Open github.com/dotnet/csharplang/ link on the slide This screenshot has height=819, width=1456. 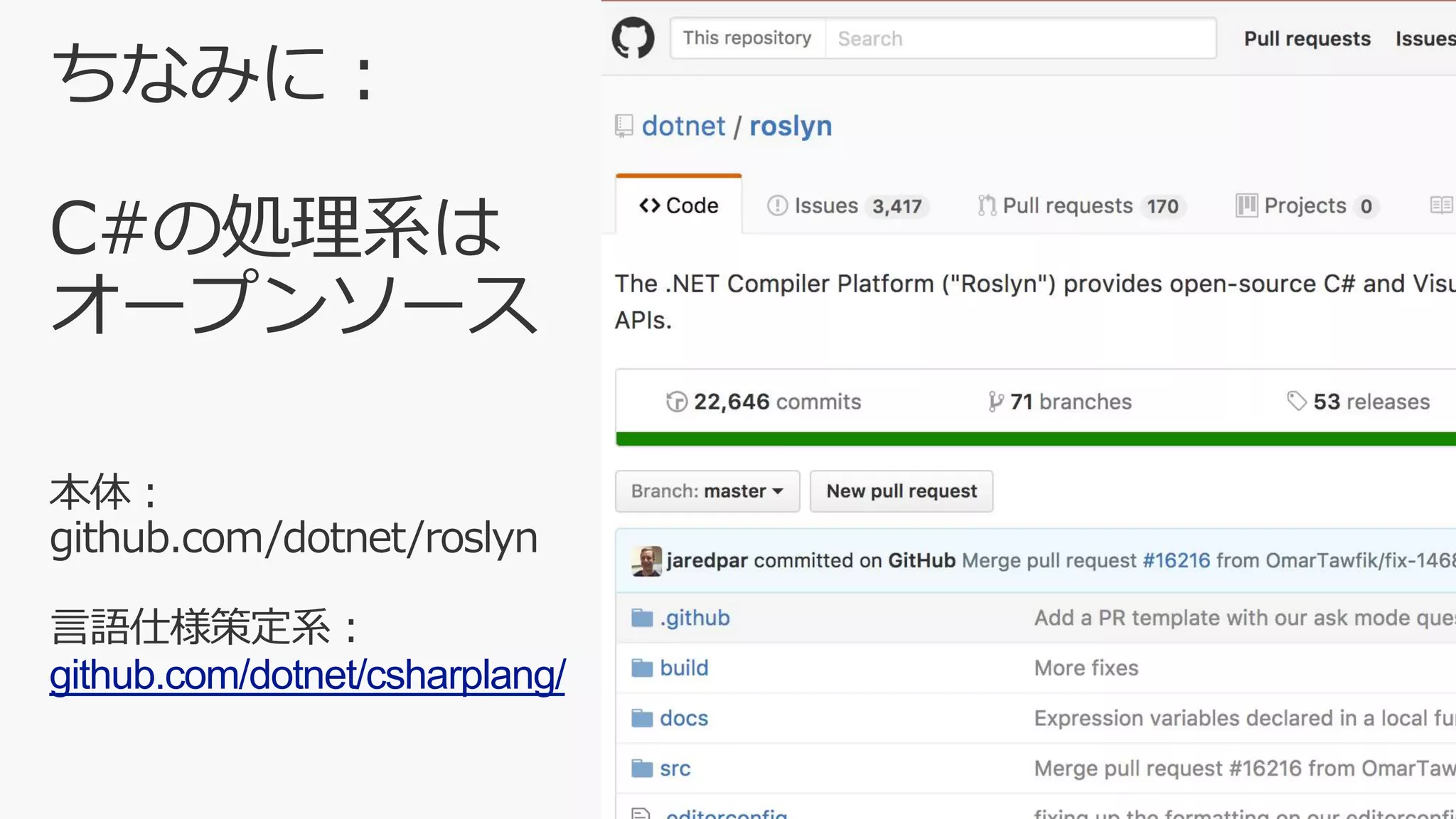pyautogui.click(x=307, y=675)
